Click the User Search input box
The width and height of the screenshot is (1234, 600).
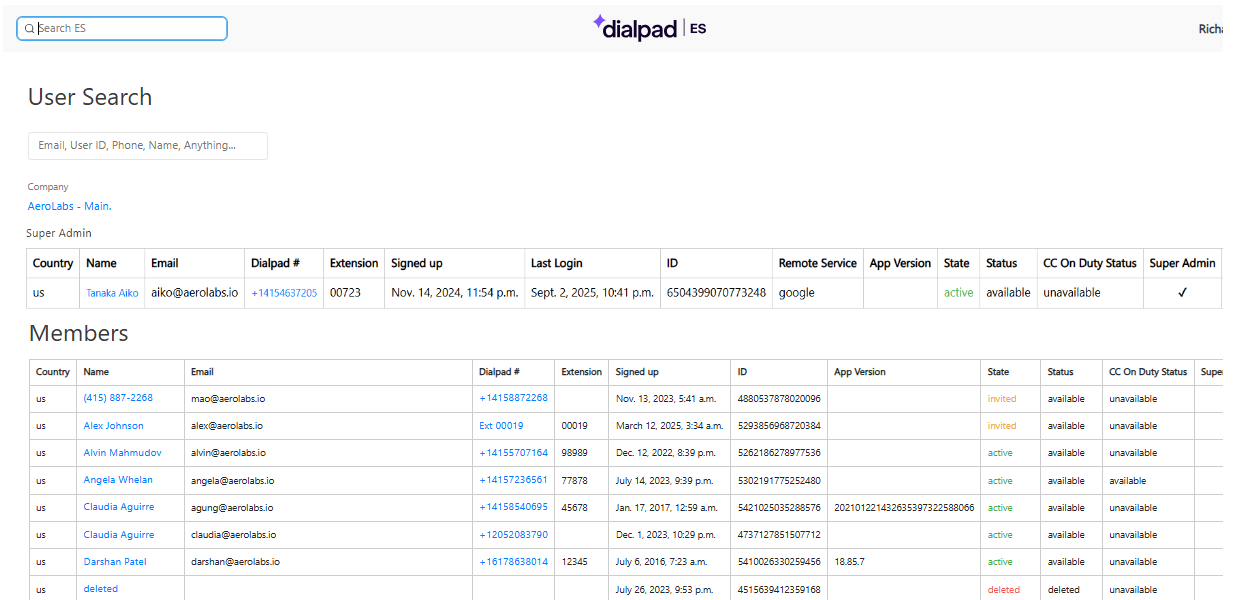point(148,145)
